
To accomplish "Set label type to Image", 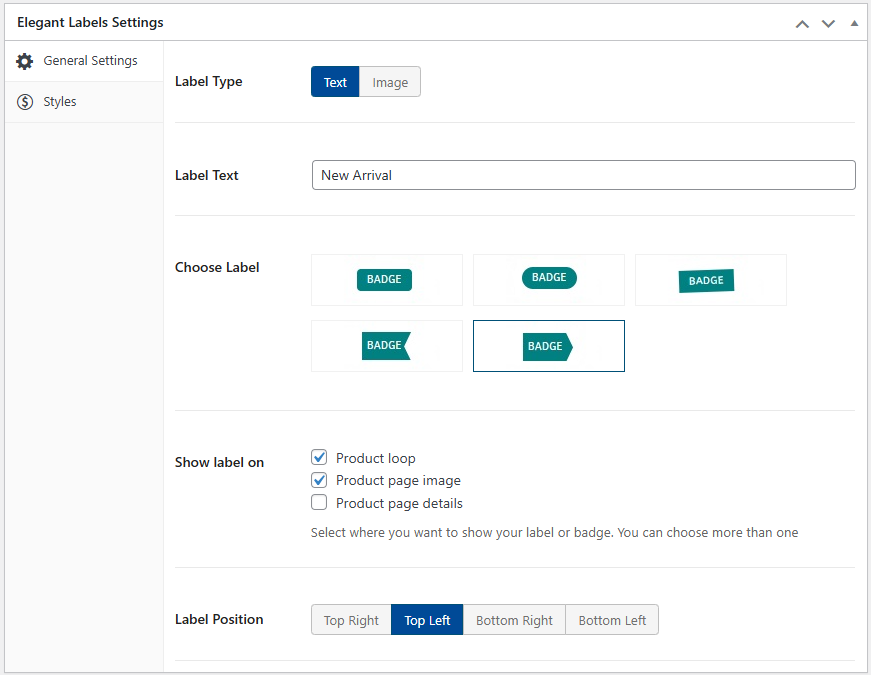I will 390,82.
